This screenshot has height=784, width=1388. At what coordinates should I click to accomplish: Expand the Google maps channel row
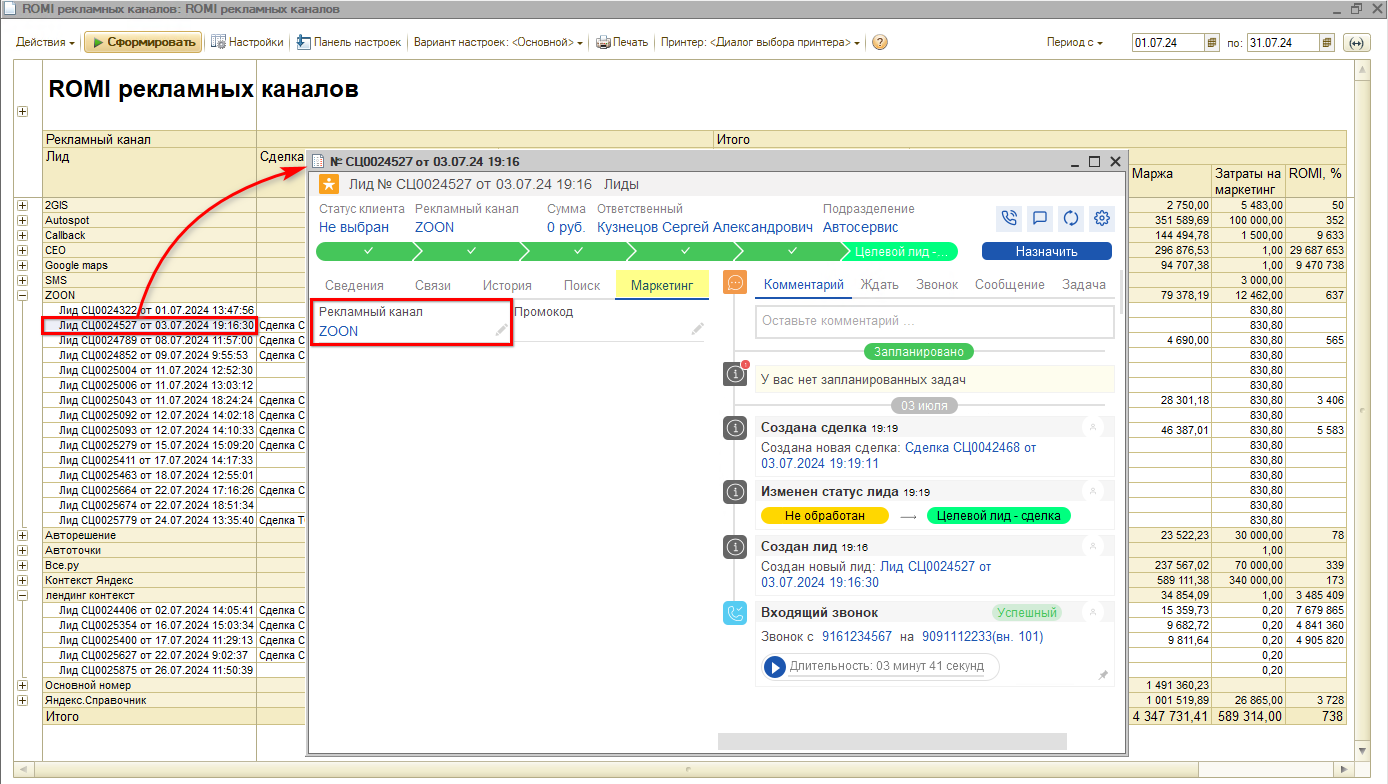22,265
